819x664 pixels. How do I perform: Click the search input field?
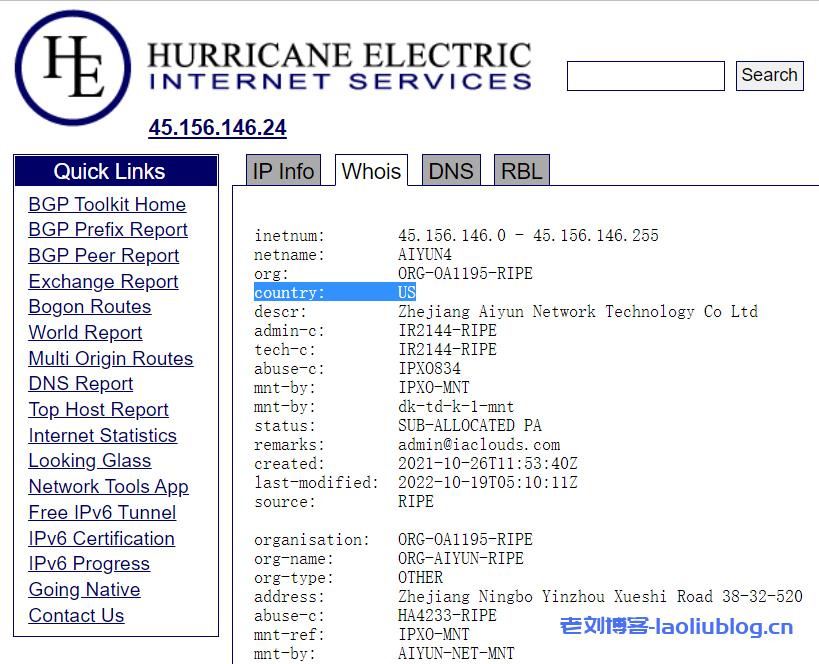[645, 76]
